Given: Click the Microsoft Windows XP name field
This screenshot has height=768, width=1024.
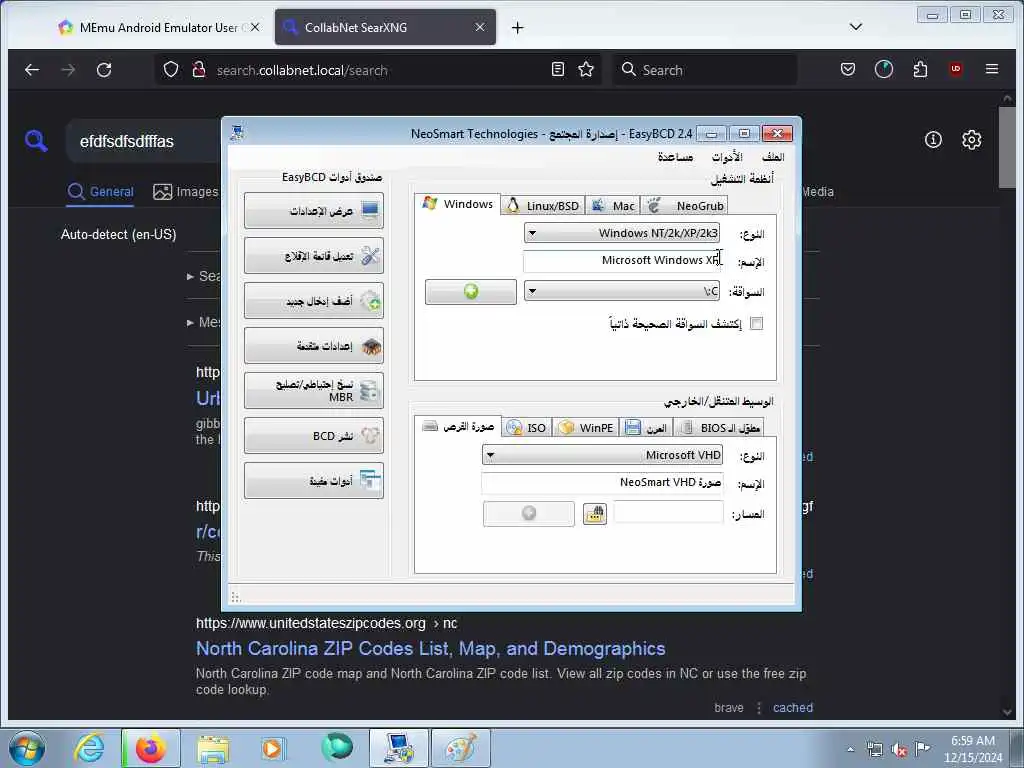Looking at the screenshot, I should tap(622, 261).
